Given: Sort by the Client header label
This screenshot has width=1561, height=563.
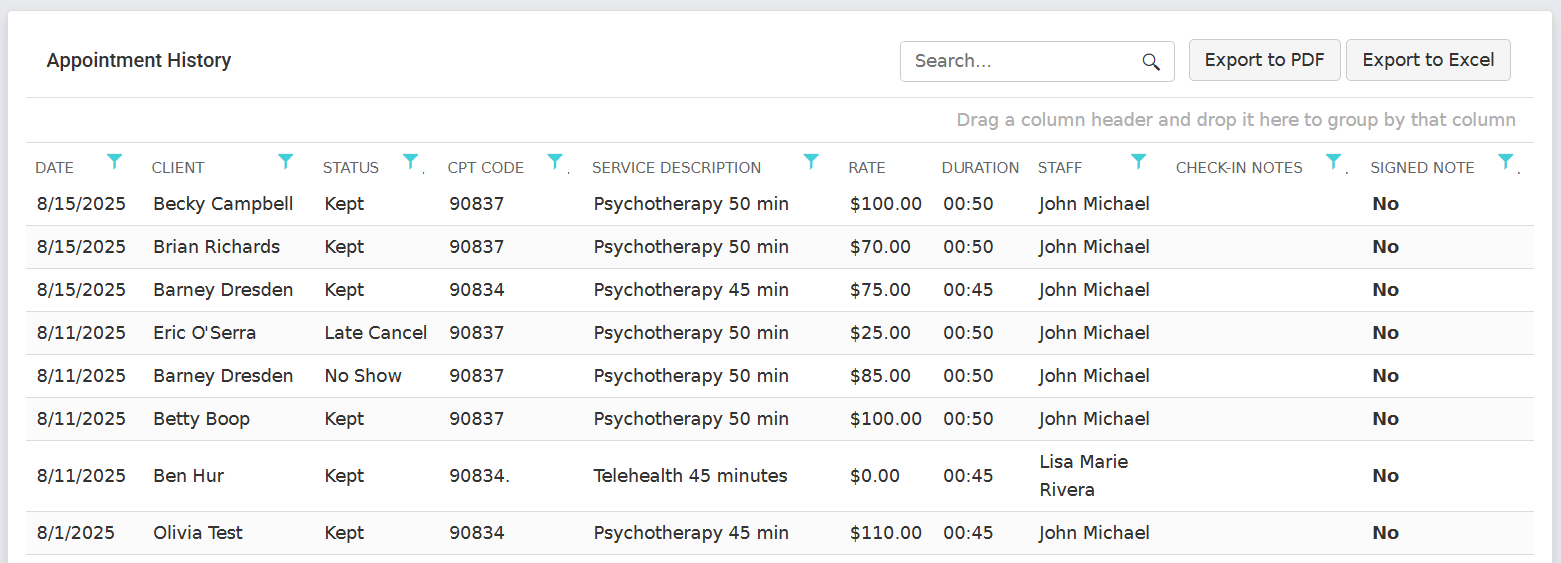Looking at the screenshot, I should (x=178, y=168).
